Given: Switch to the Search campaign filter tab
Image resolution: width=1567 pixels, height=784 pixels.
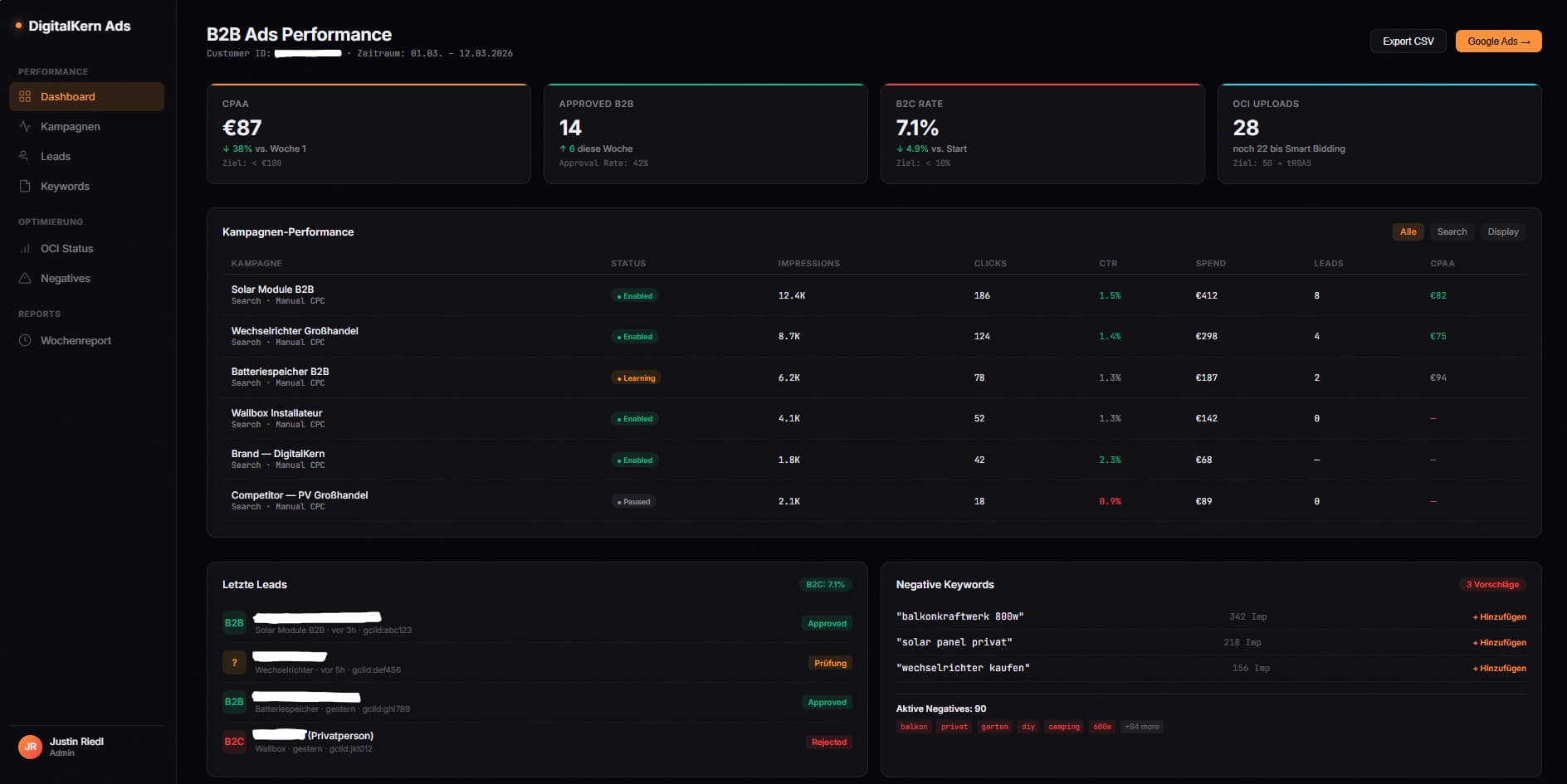Looking at the screenshot, I should pyautogui.click(x=1452, y=231).
